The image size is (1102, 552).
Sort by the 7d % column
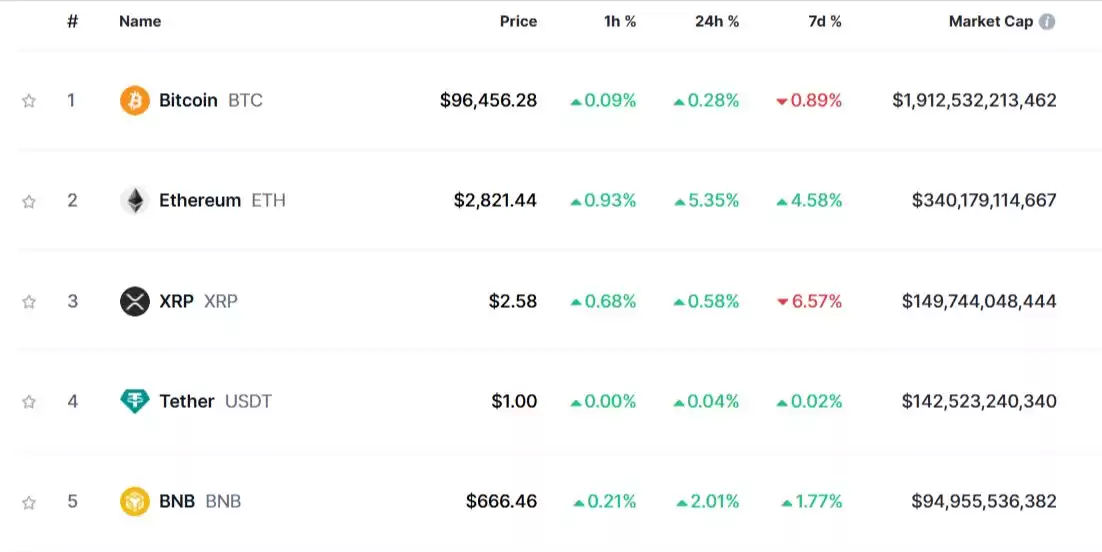tap(825, 22)
